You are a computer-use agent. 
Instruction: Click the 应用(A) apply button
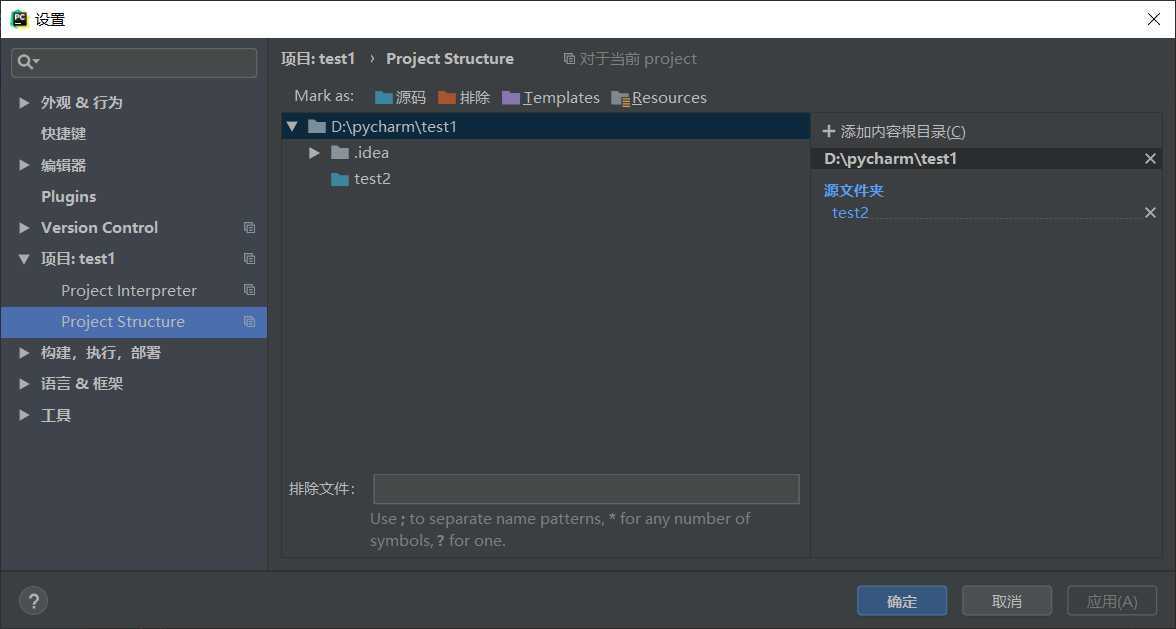pos(1112,601)
